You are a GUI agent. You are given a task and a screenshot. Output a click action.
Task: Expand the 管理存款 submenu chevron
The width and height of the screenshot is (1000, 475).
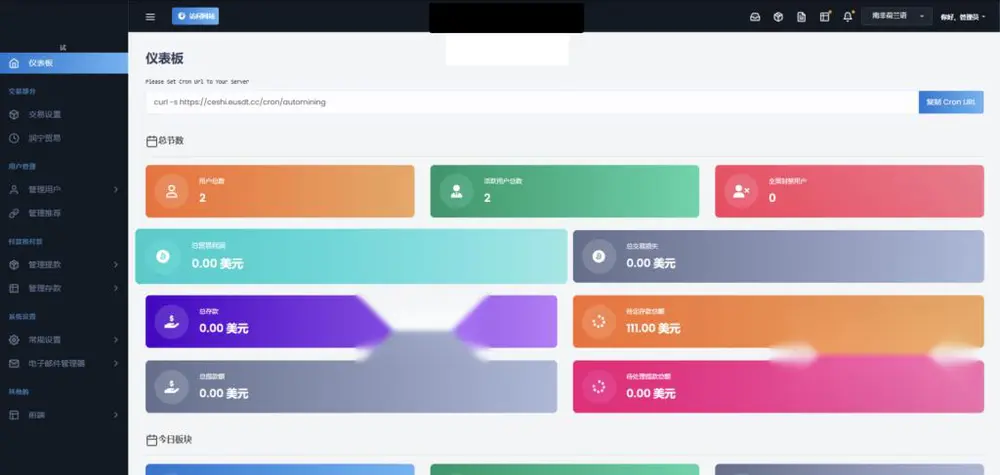(116, 288)
